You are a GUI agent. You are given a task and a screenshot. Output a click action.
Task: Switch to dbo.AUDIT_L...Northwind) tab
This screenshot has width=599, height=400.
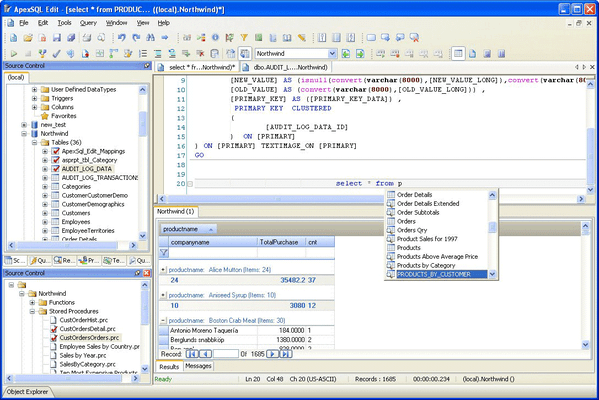click(x=286, y=67)
